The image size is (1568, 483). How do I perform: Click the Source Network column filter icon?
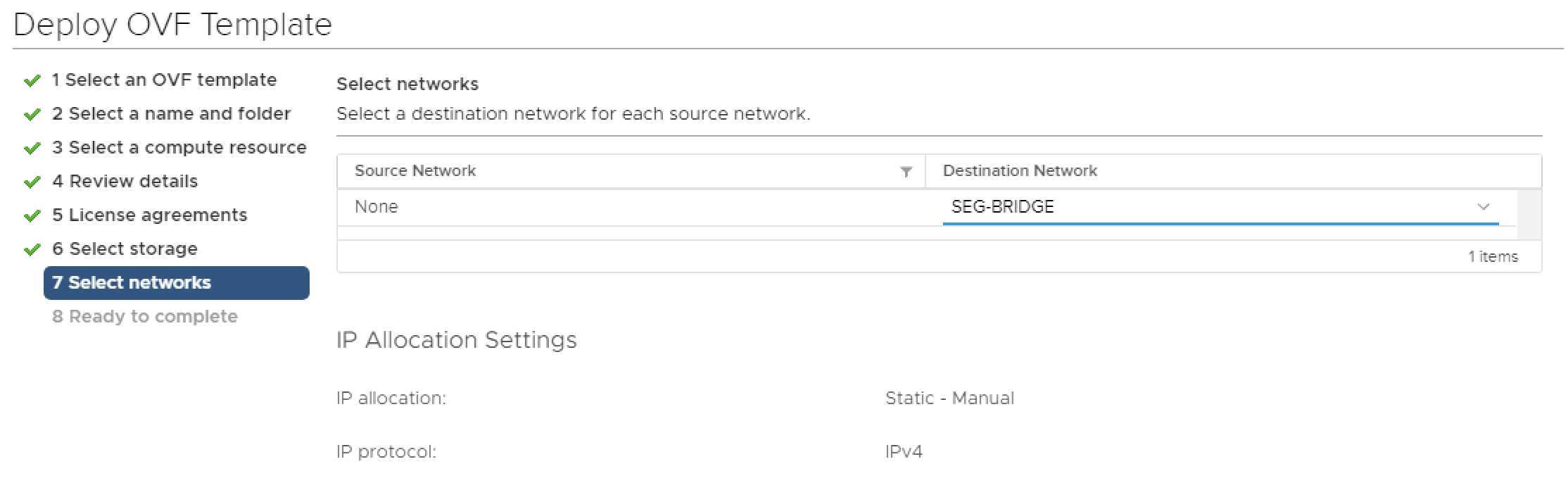(906, 172)
